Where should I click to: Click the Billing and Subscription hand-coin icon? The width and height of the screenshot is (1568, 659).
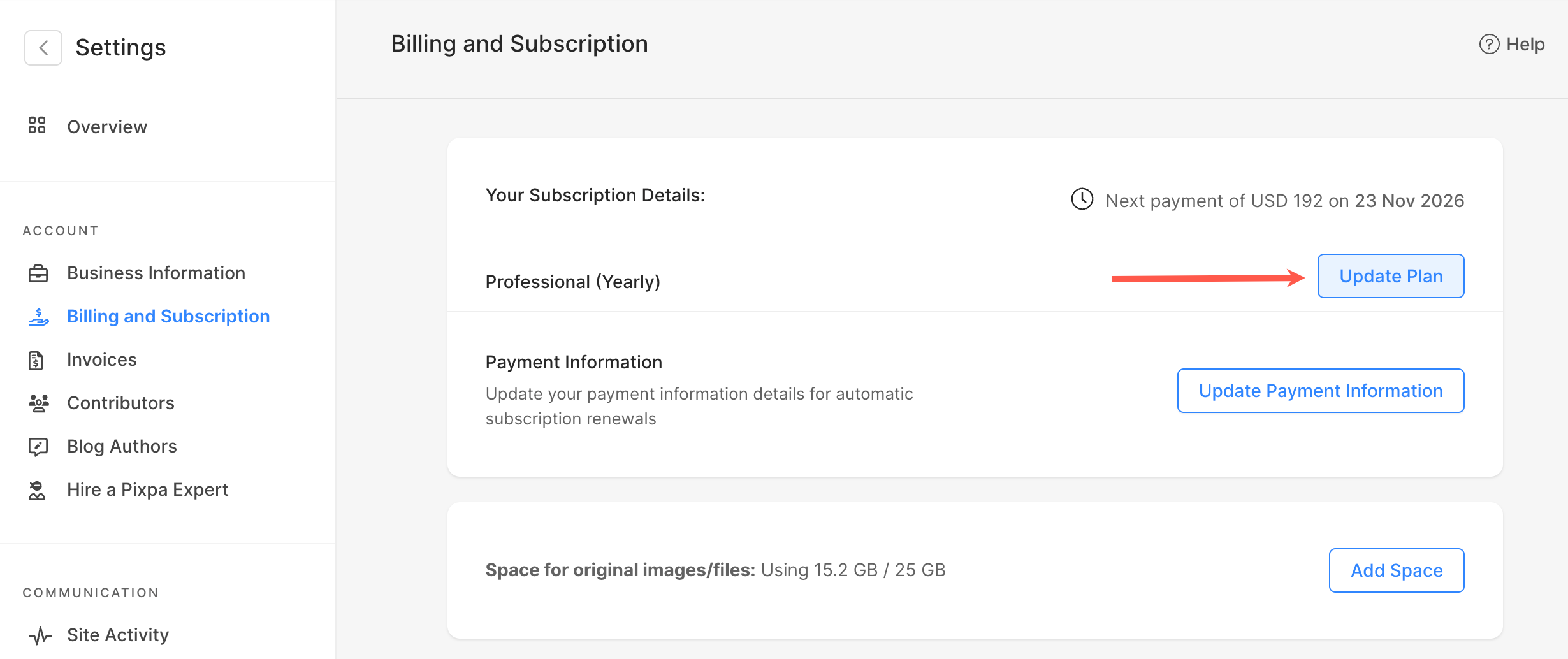38,317
